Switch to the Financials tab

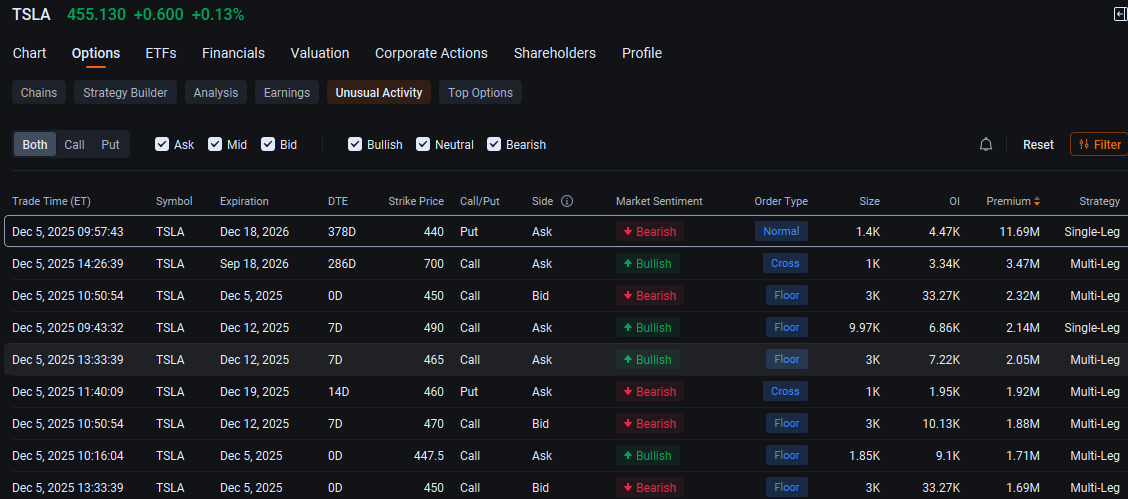click(x=233, y=53)
